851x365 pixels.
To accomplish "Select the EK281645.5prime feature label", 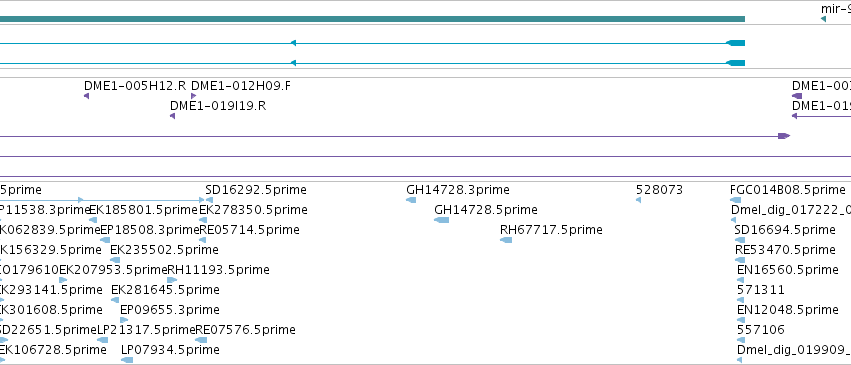I will coord(165,290).
